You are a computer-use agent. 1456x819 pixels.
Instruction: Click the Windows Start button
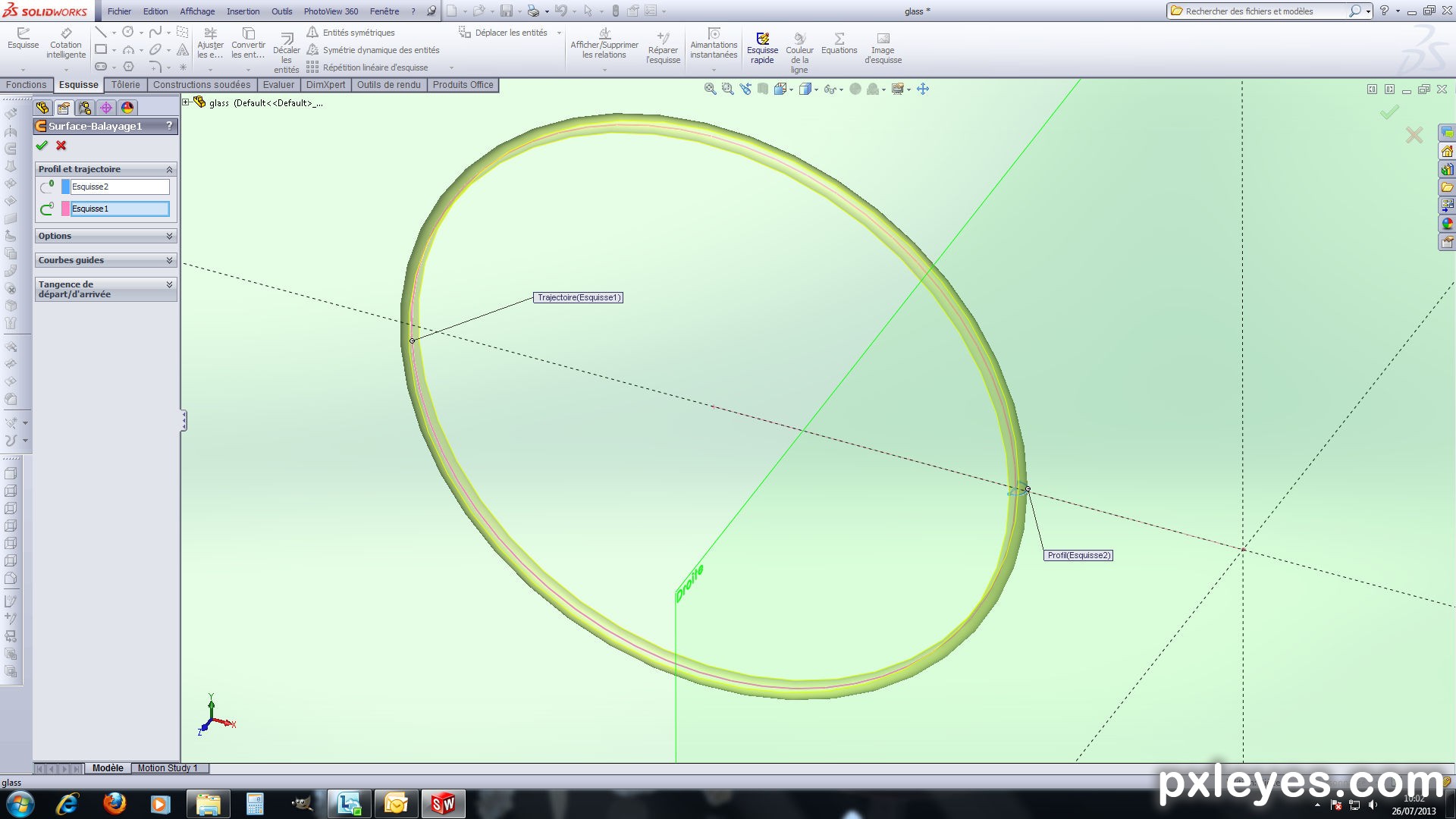pos(20,804)
